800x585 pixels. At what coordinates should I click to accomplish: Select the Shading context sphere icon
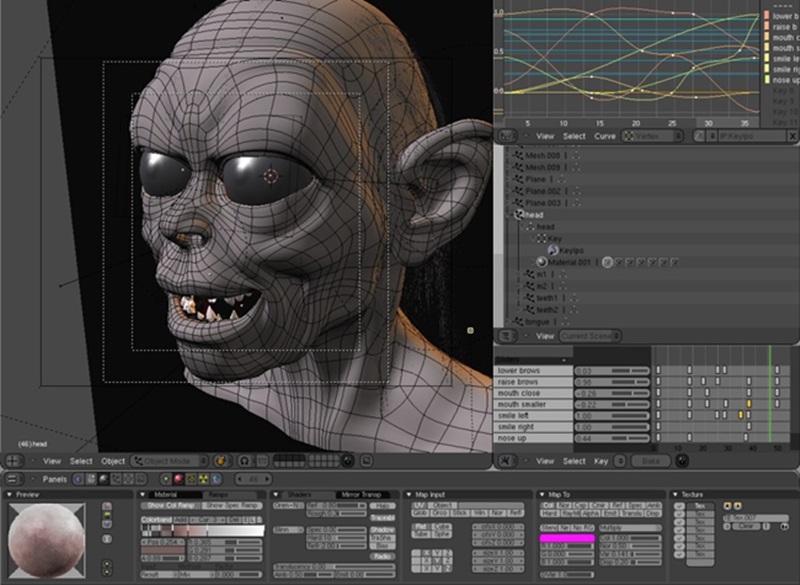(x=104, y=479)
